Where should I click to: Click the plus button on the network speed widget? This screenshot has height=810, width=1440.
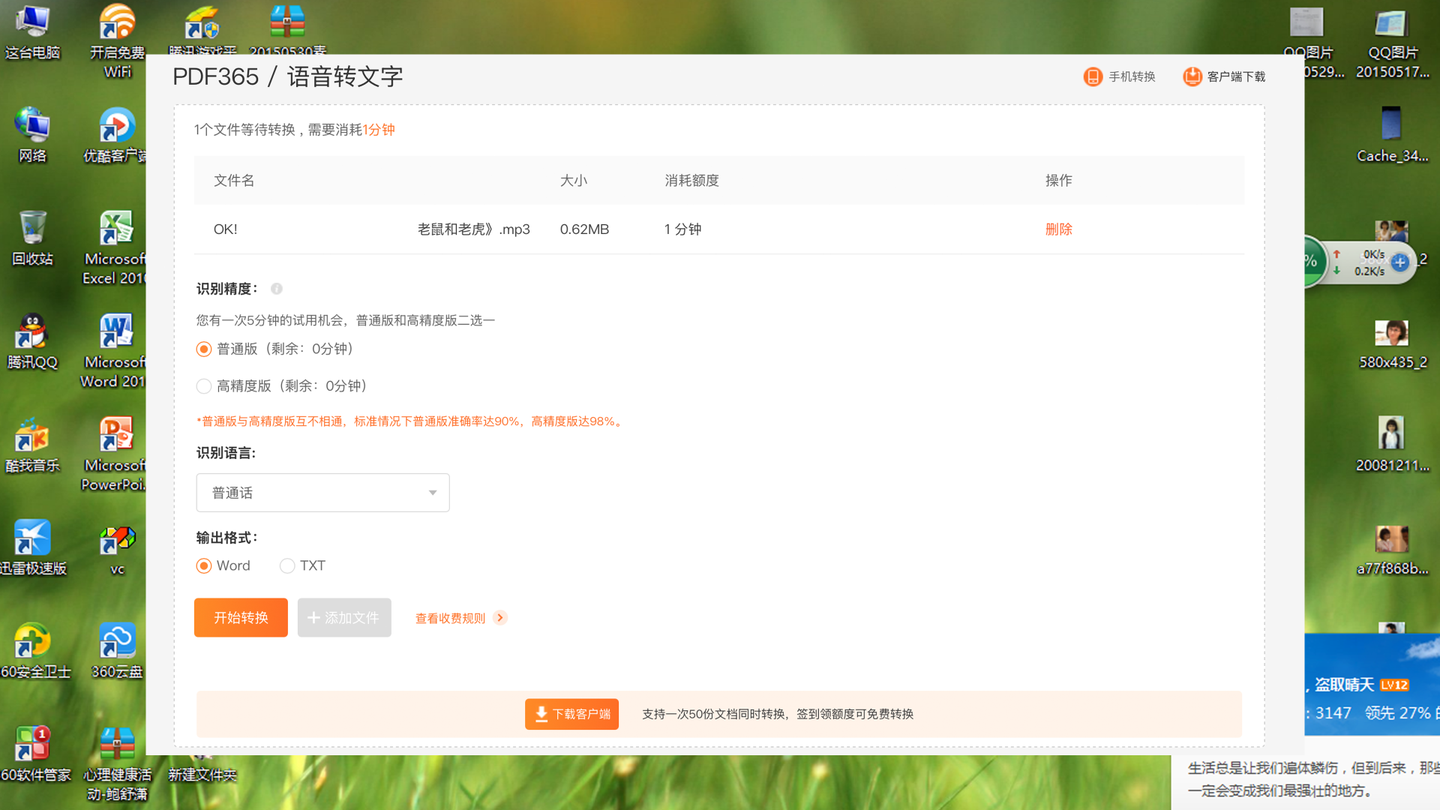coord(1400,262)
